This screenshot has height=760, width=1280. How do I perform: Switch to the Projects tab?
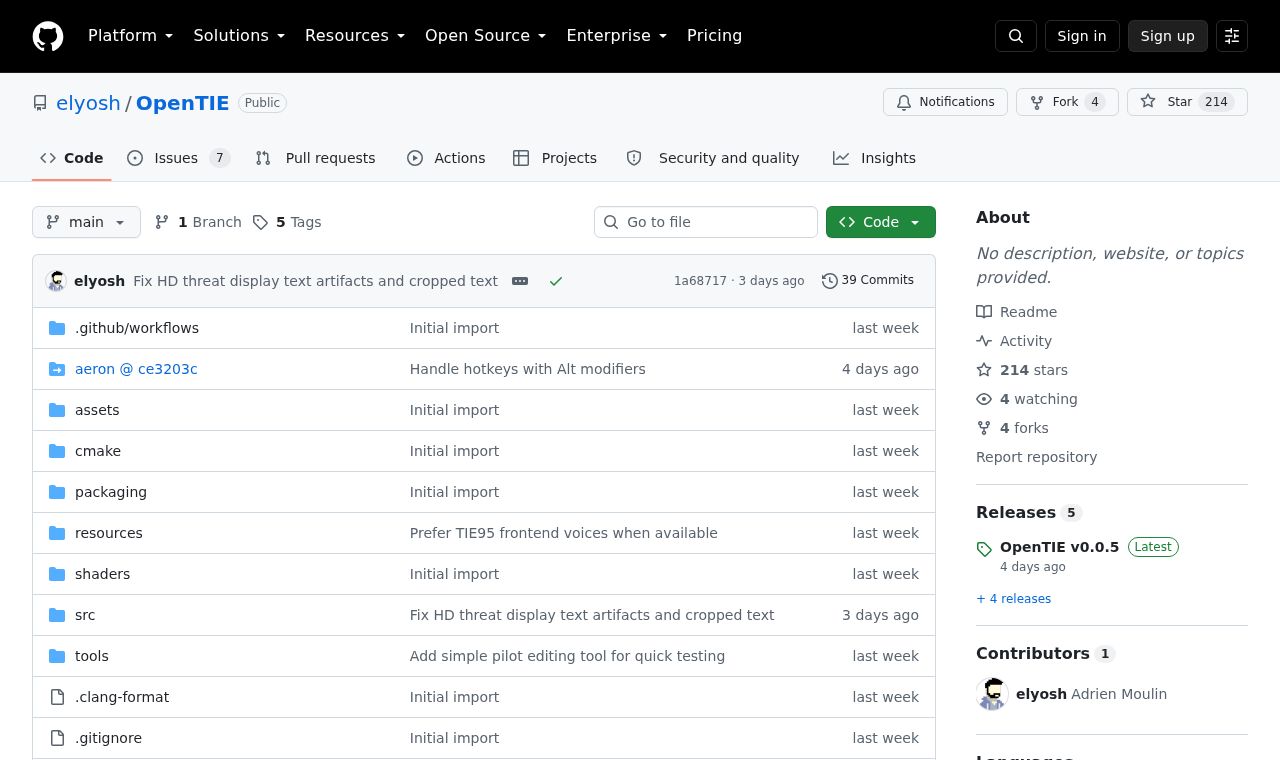tap(555, 158)
